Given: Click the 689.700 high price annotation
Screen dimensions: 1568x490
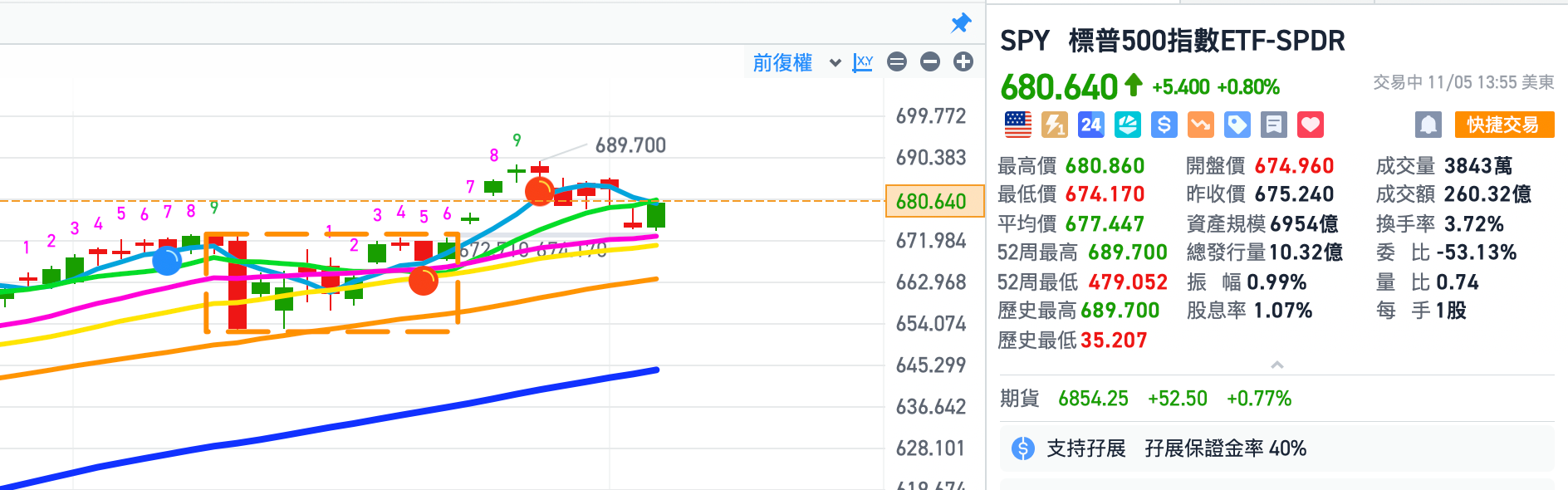Looking at the screenshot, I should (630, 145).
